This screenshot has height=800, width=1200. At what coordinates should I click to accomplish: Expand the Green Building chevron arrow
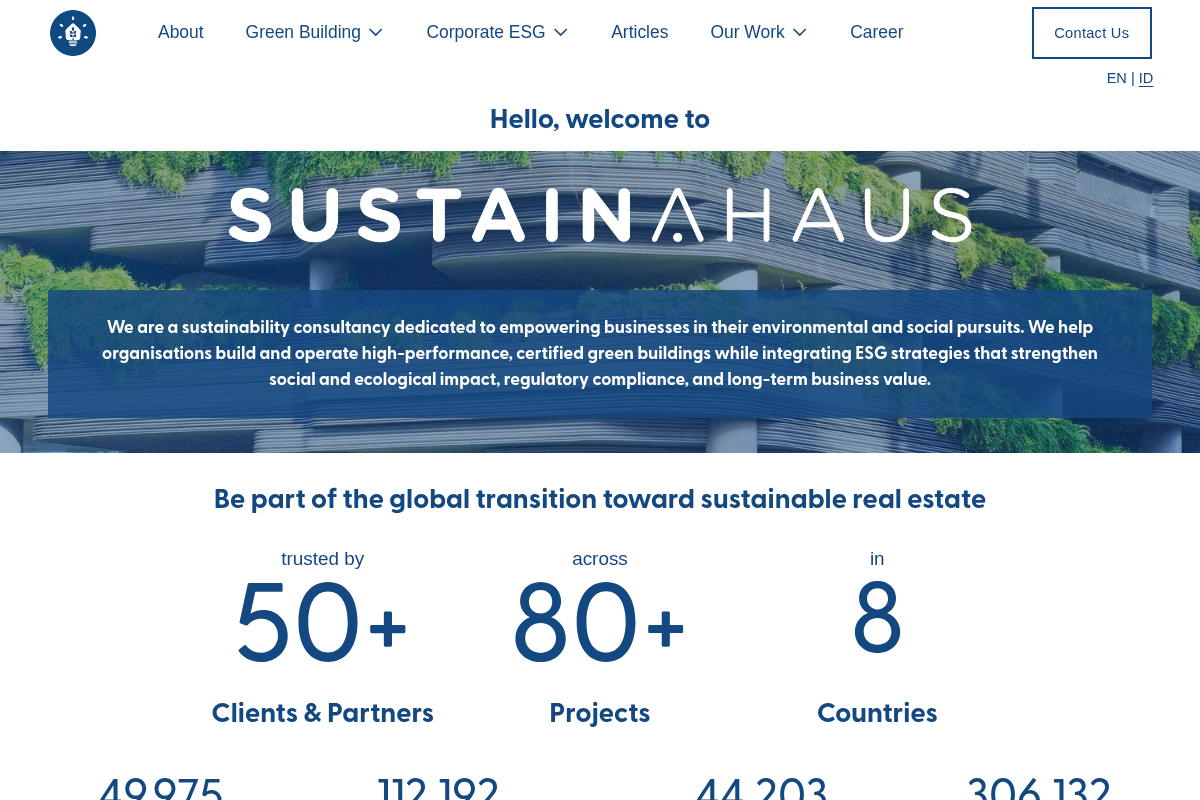click(x=376, y=33)
